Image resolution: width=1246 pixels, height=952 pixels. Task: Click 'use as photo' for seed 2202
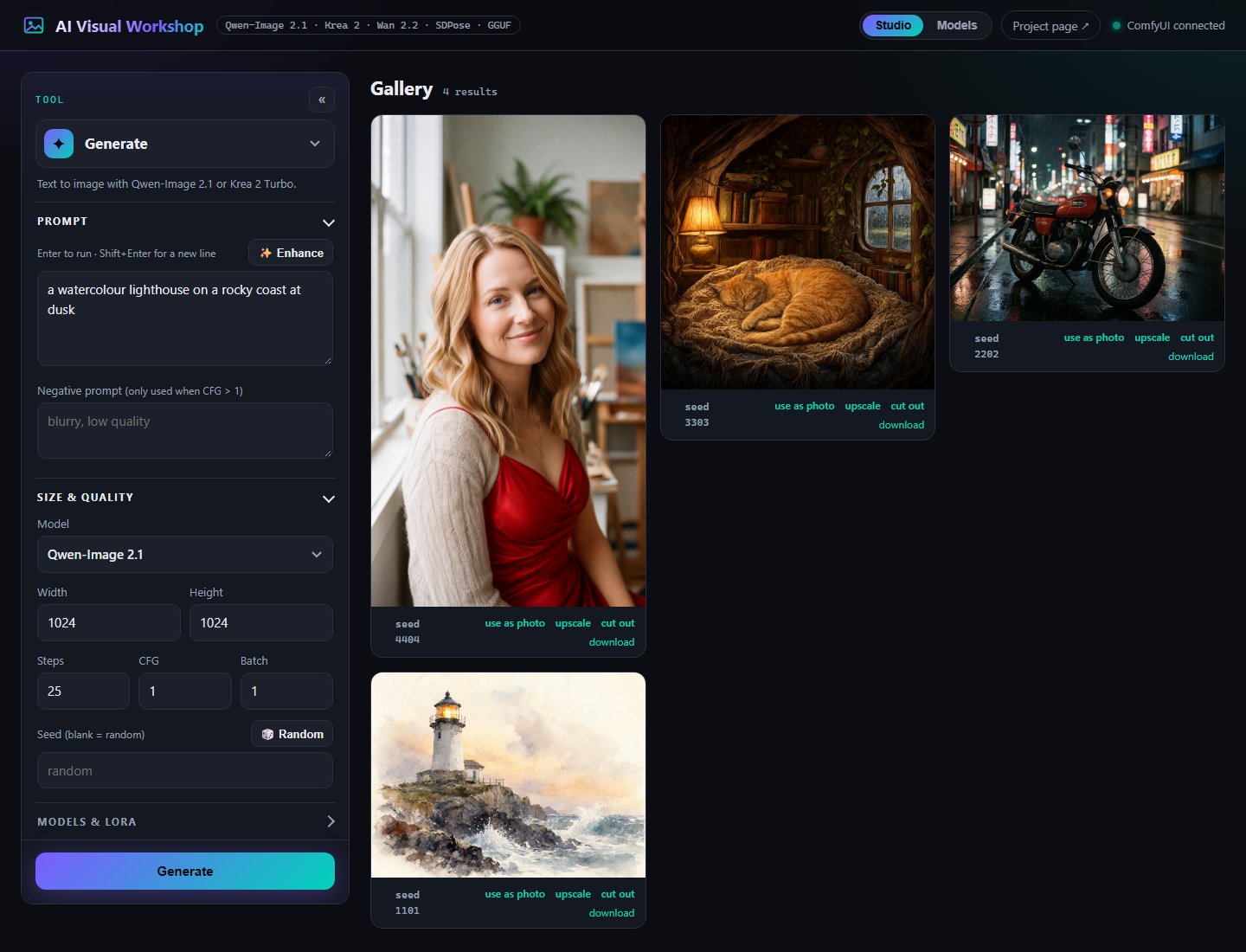point(1094,338)
